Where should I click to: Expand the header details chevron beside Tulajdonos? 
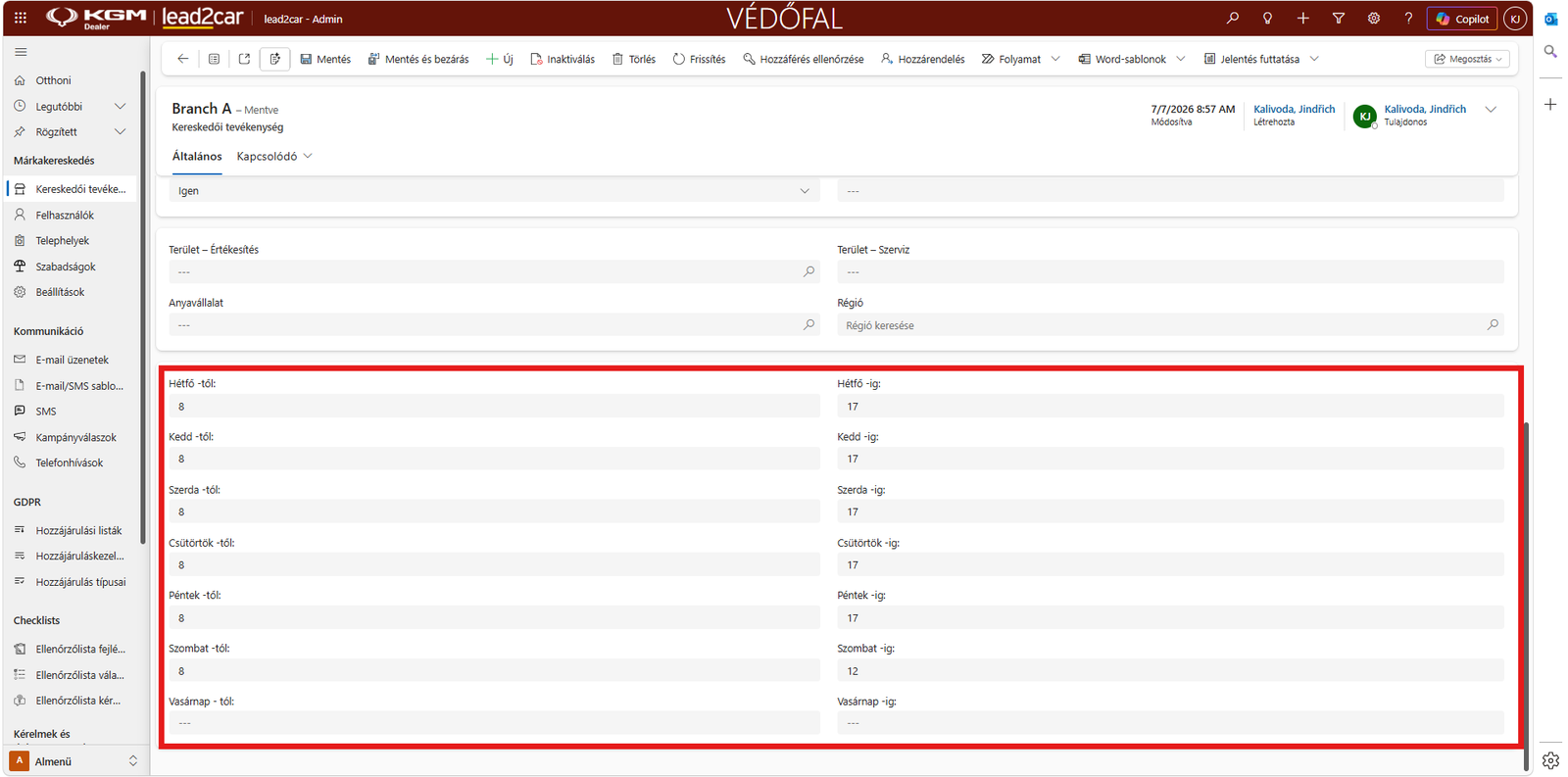click(1491, 110)
